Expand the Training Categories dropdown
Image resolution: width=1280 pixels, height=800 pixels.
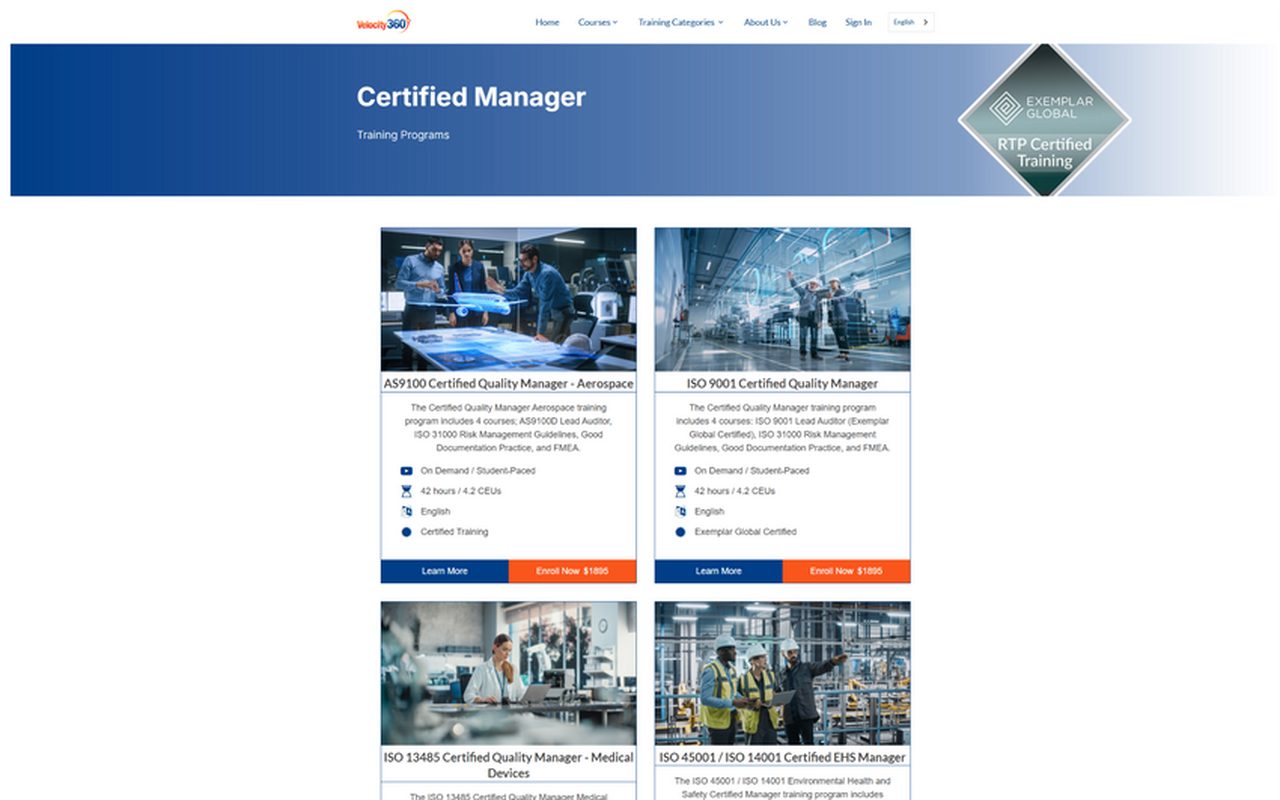(681, 22)
